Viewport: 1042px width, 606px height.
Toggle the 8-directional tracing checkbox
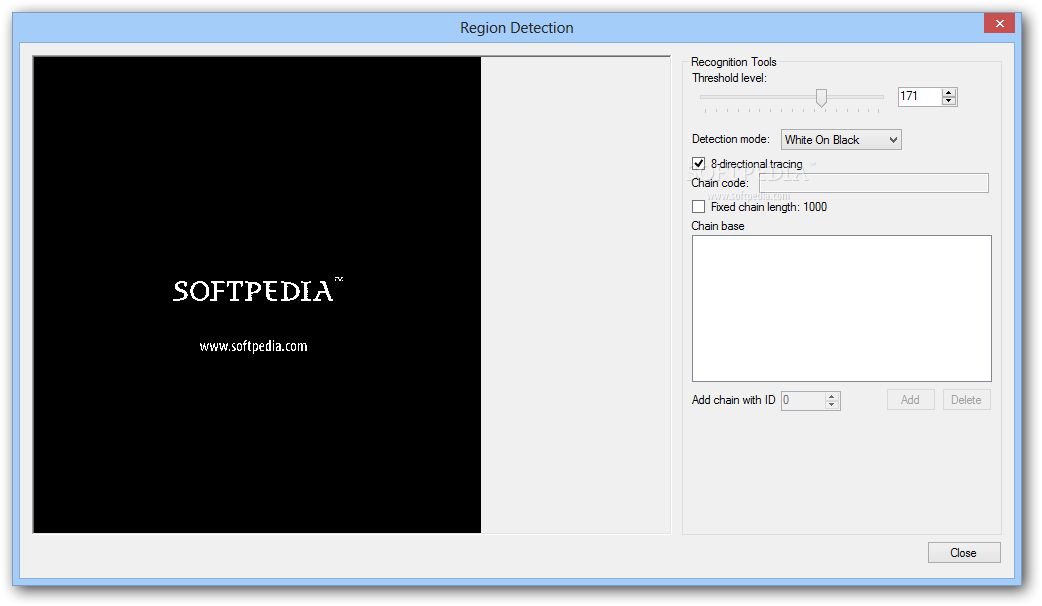click(x=698, y=163)
